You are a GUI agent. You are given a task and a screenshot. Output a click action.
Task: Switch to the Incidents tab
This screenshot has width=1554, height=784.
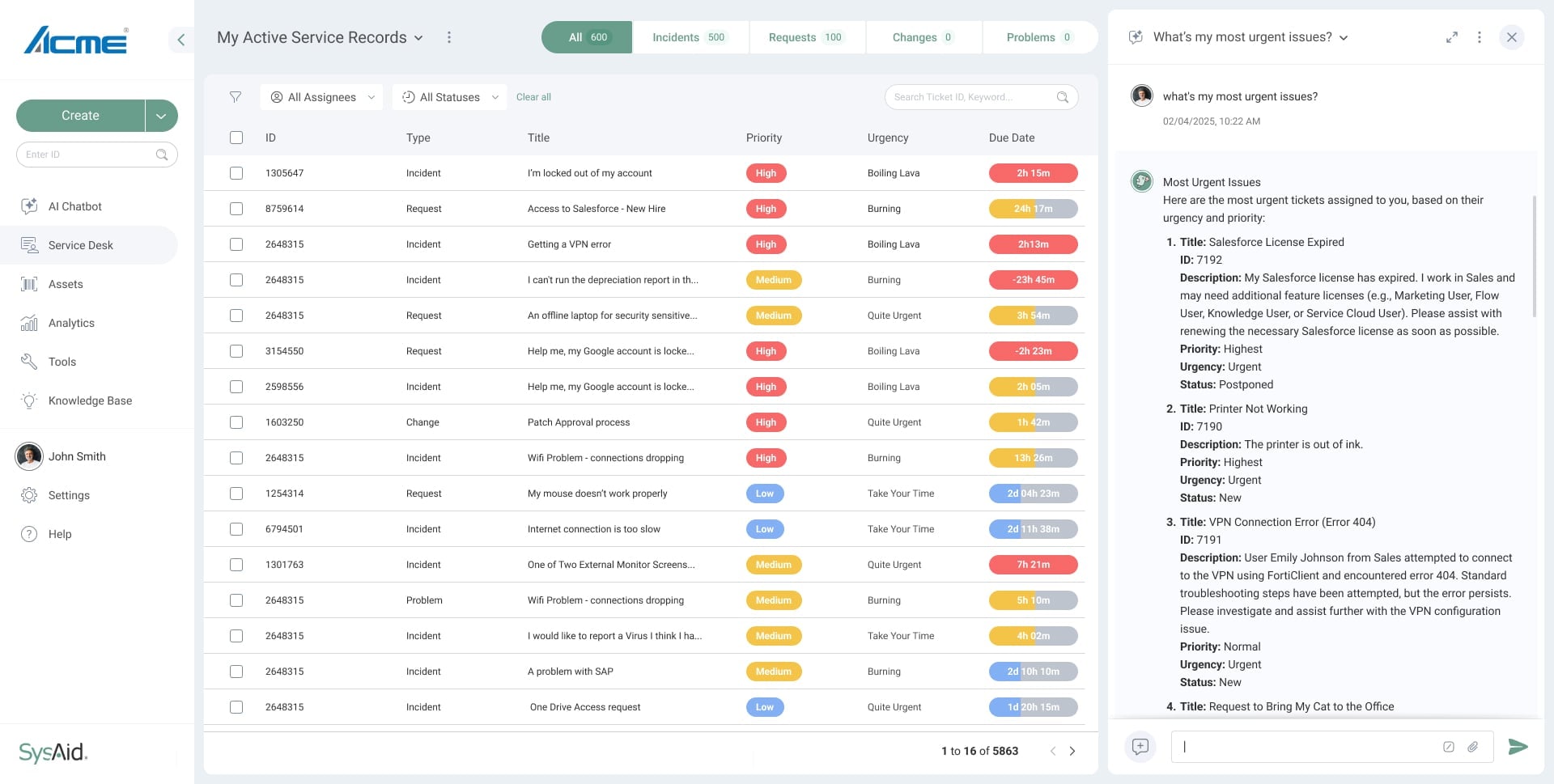(690, 37)
